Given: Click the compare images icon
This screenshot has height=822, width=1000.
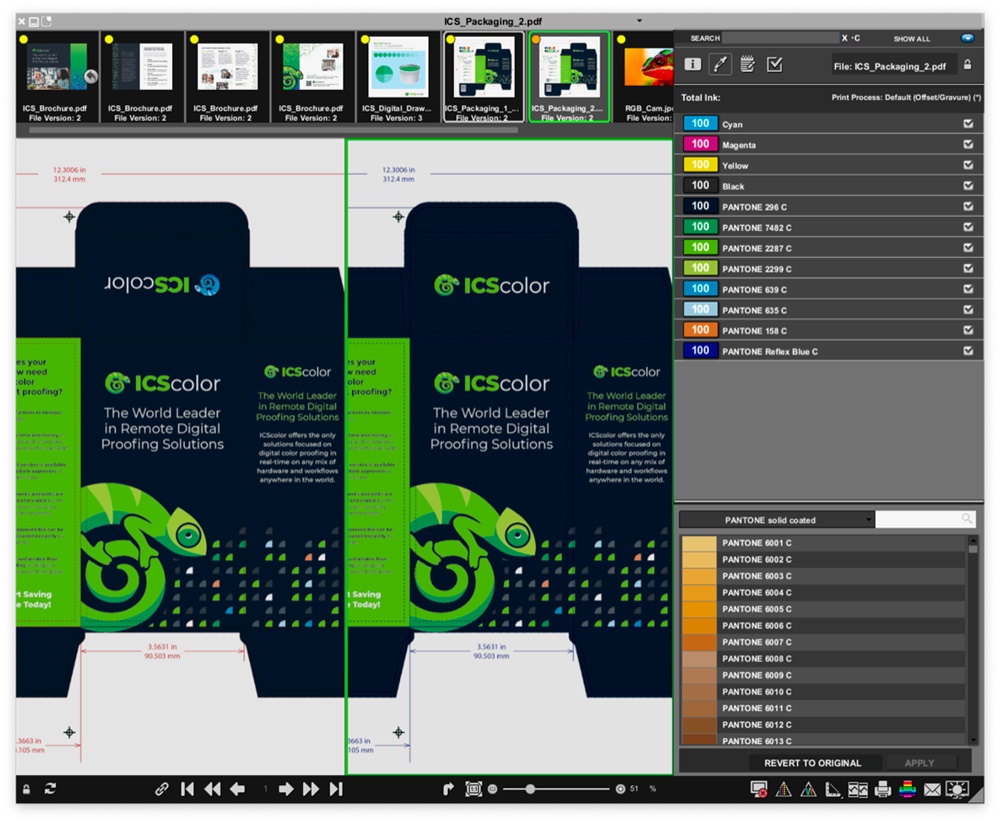Looking at the screenshot, I should click(858, 789).
